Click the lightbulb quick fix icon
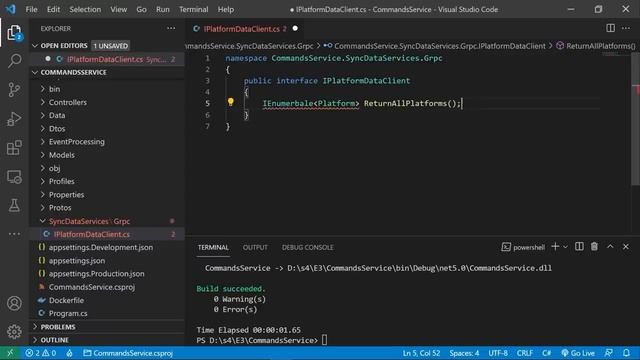 (x=231, y=102)
